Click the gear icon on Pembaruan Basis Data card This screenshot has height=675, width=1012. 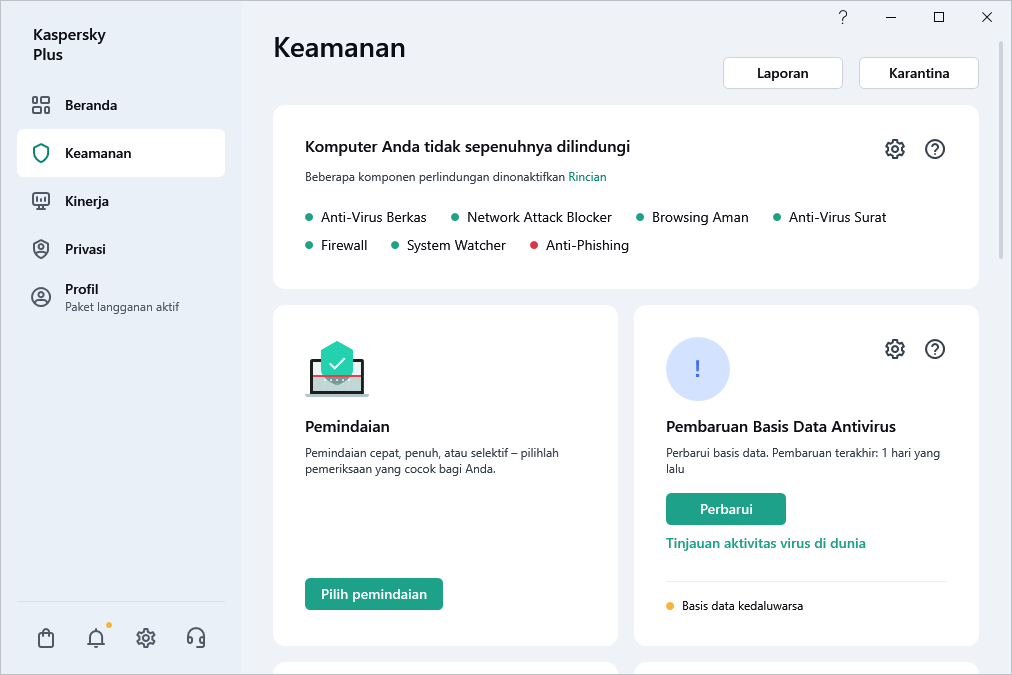coord(895,349)
